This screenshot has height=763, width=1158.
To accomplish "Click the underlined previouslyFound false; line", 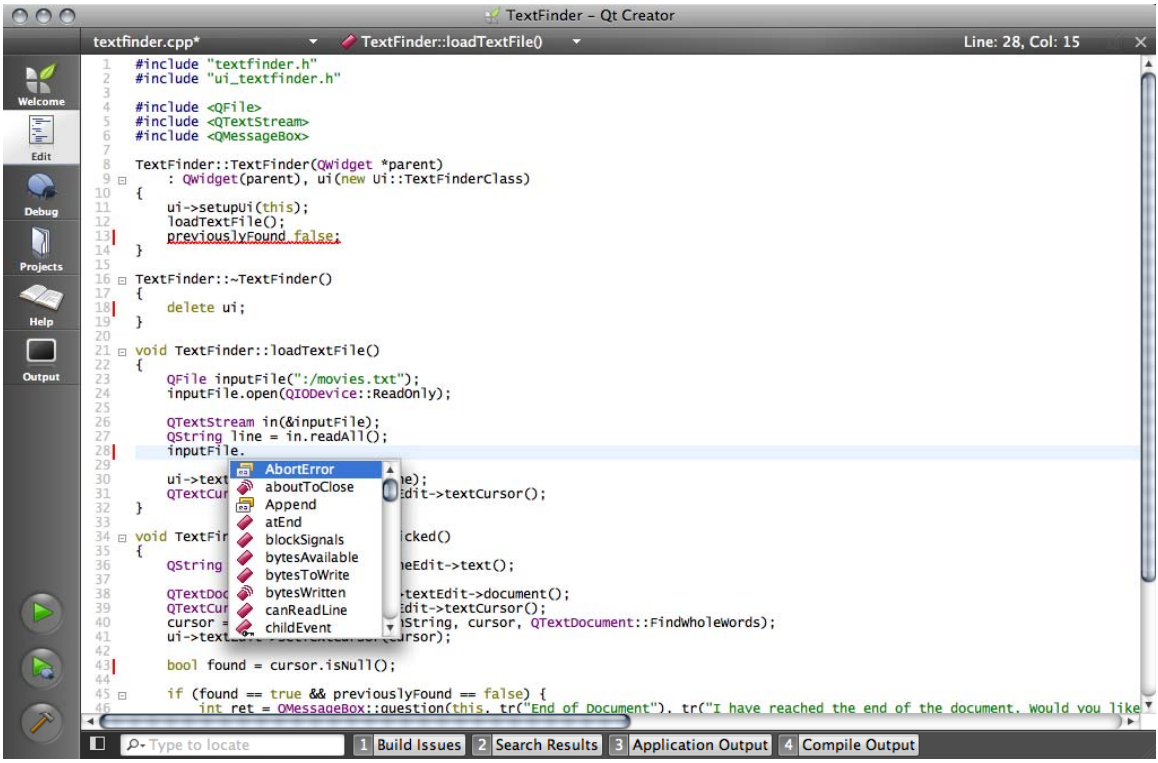I will tap(253, 236).
